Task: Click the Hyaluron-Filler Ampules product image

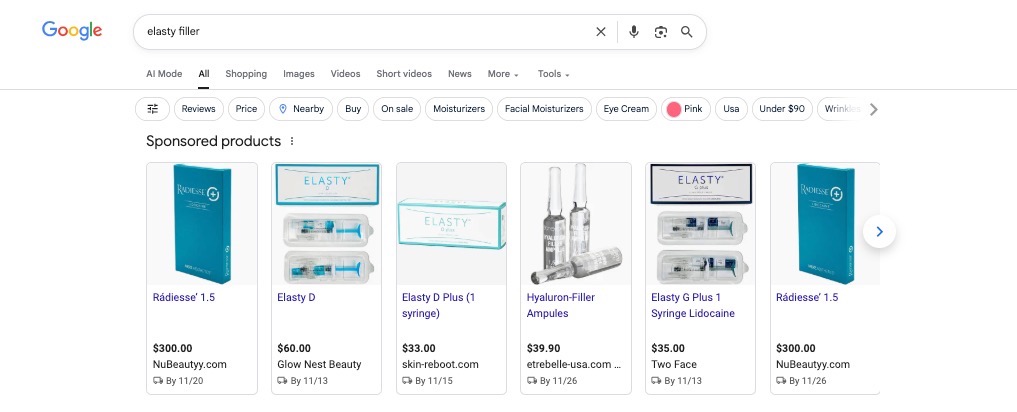Action: click(x=575, y=224)
